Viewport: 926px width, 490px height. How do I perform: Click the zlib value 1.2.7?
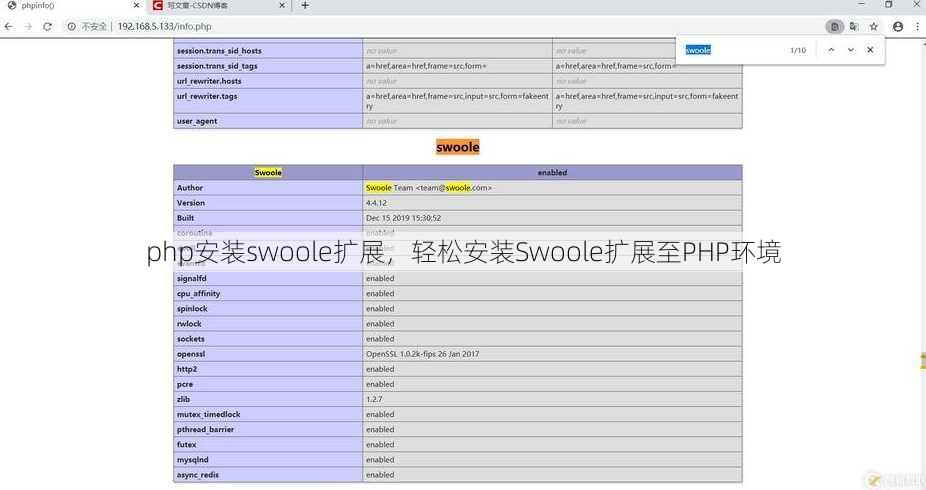point(374,400)
